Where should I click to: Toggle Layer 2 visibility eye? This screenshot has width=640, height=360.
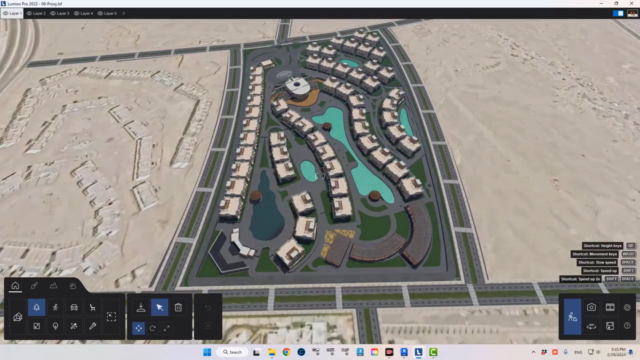click(29, 13)
